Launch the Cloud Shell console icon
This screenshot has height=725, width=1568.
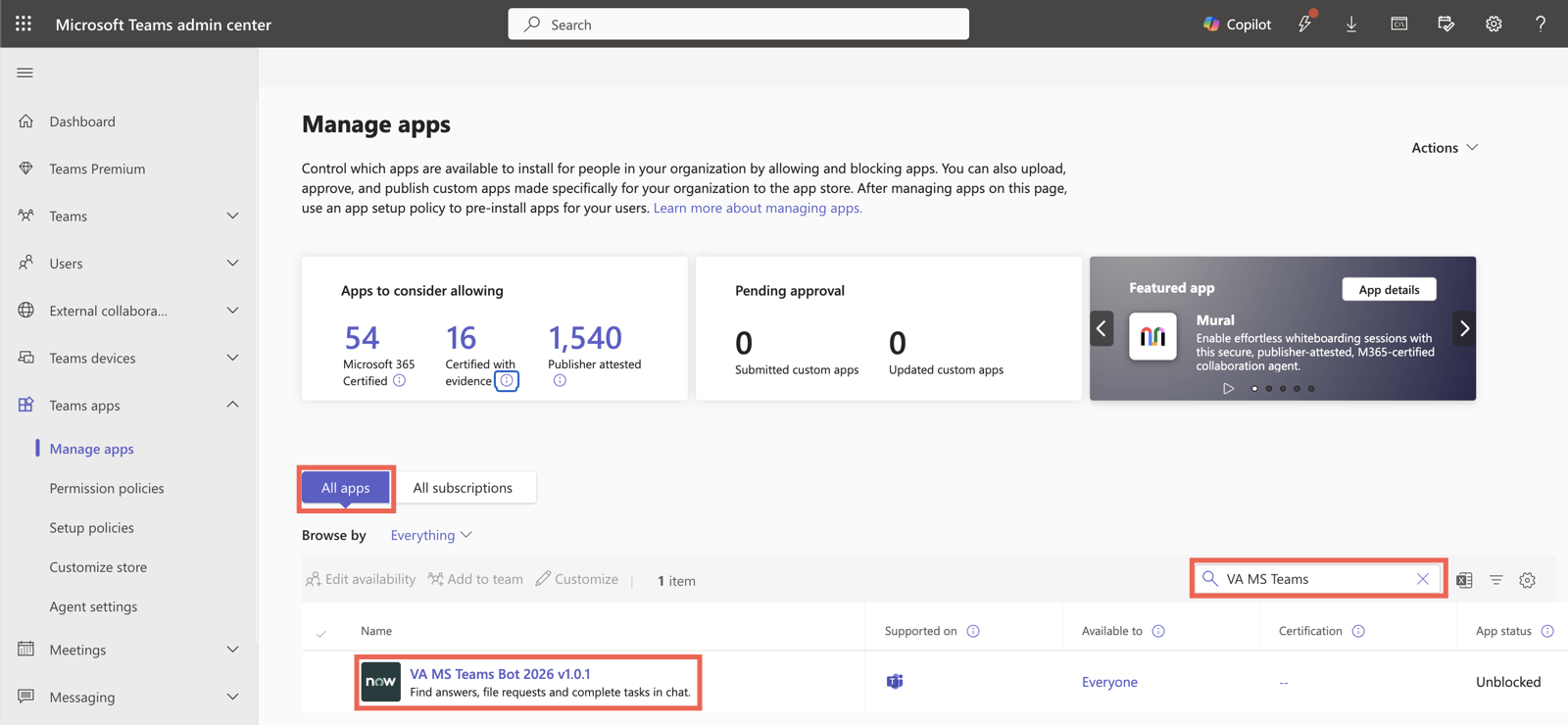pyautogui.click(x=1398, y=24)
